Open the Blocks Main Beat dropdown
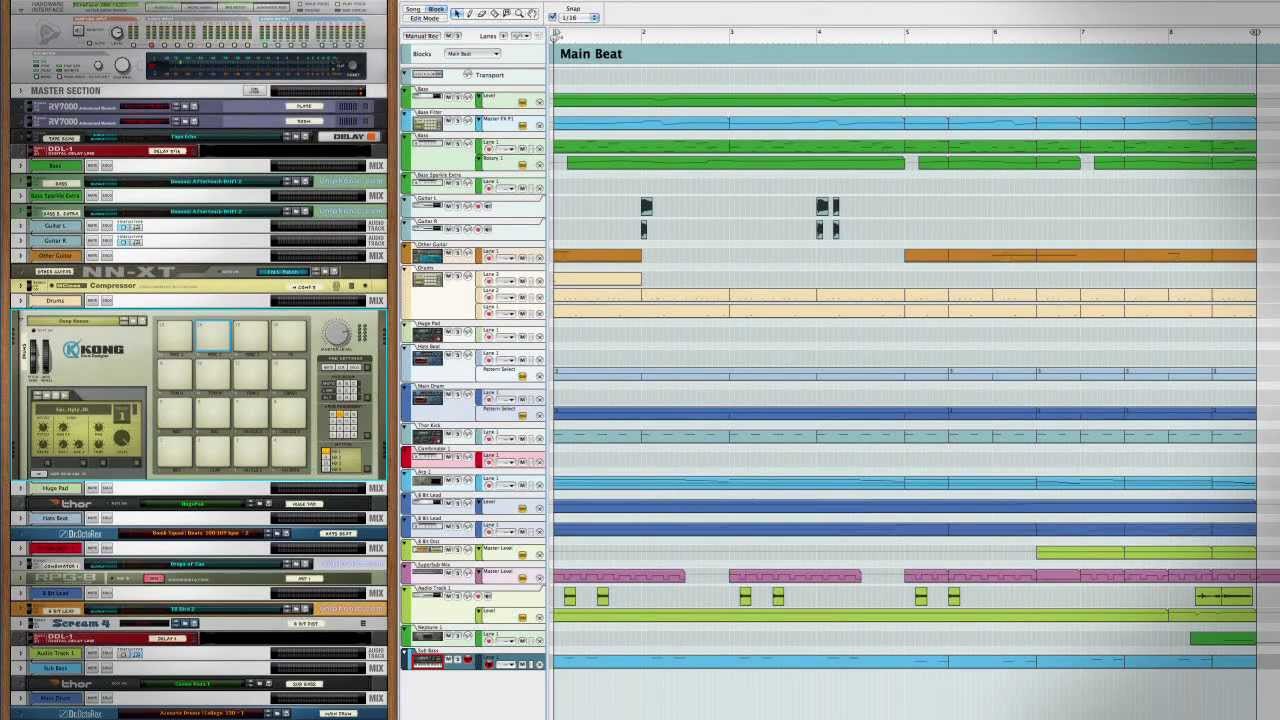 tap(472, 54)
